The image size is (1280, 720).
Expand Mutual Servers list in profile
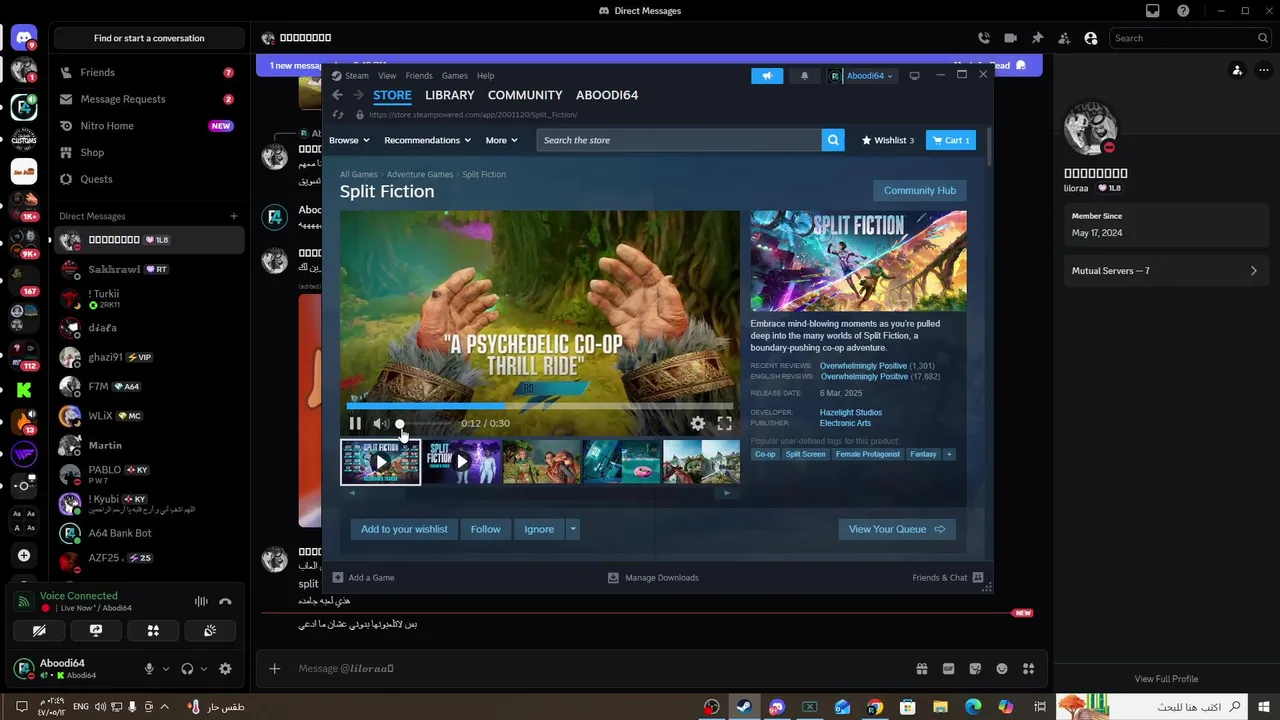click(x=1164, y=271)
